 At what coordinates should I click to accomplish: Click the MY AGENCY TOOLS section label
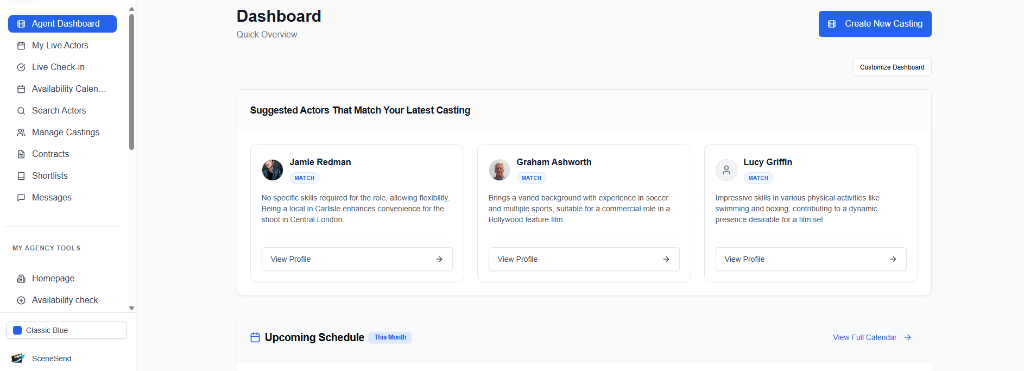(x=46, y=248)
